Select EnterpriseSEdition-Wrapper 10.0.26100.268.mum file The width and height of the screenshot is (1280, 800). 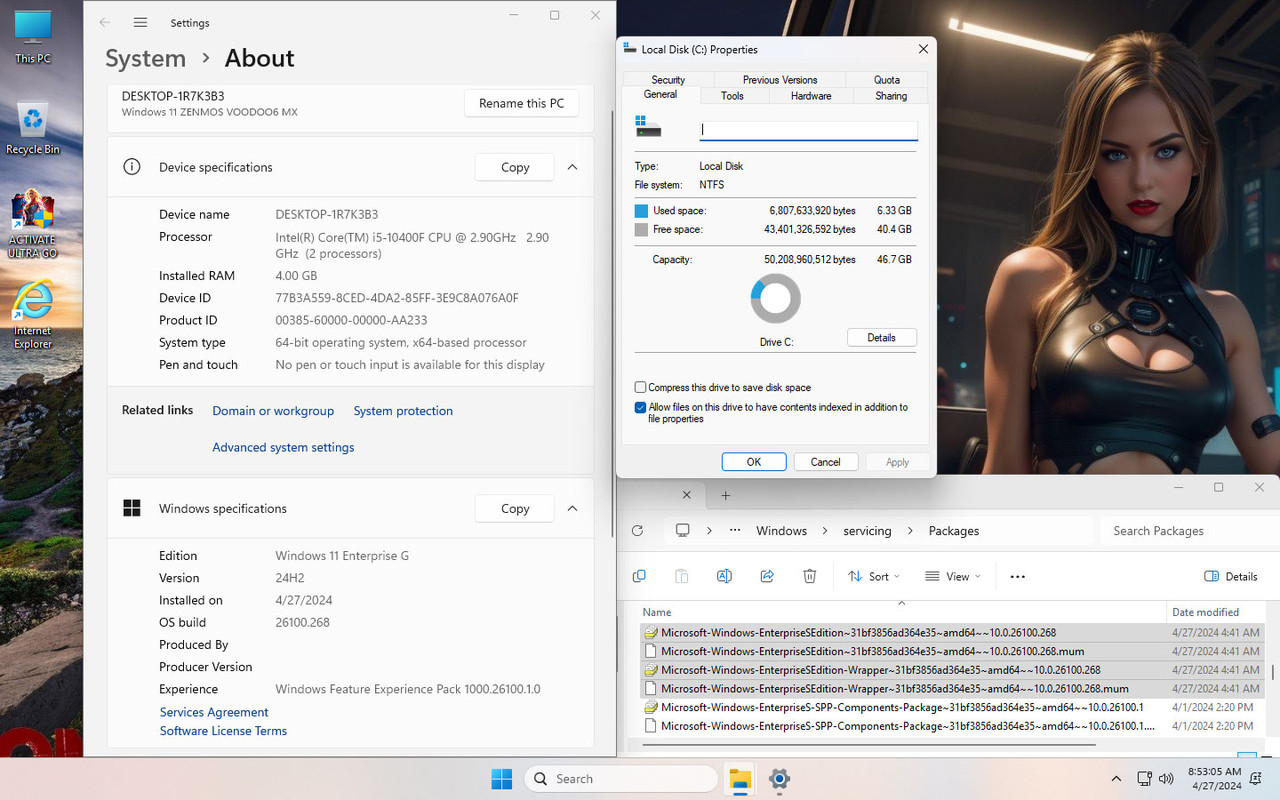coord(951,689)
